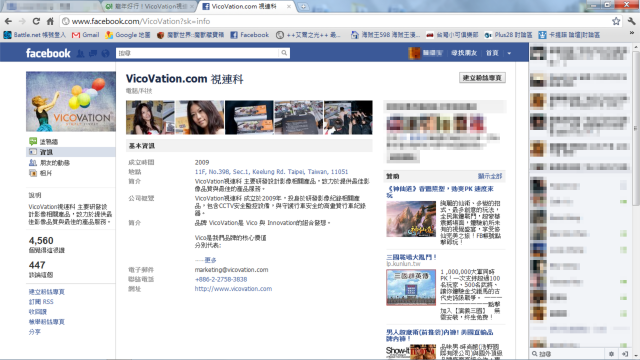Expand the 更多 link in the description
This screenshot has width=640, height=360.
tap(211, 260)
